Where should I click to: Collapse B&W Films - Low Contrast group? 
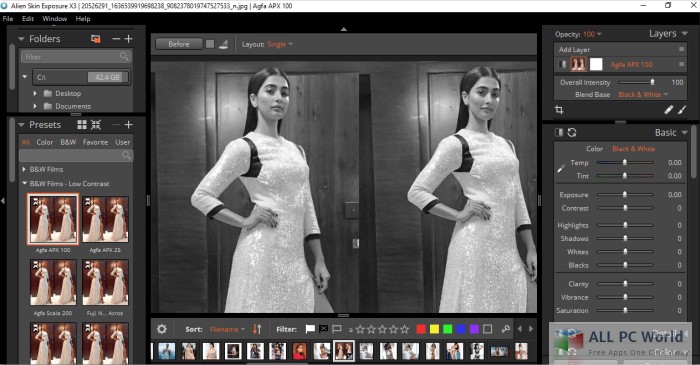24,183
